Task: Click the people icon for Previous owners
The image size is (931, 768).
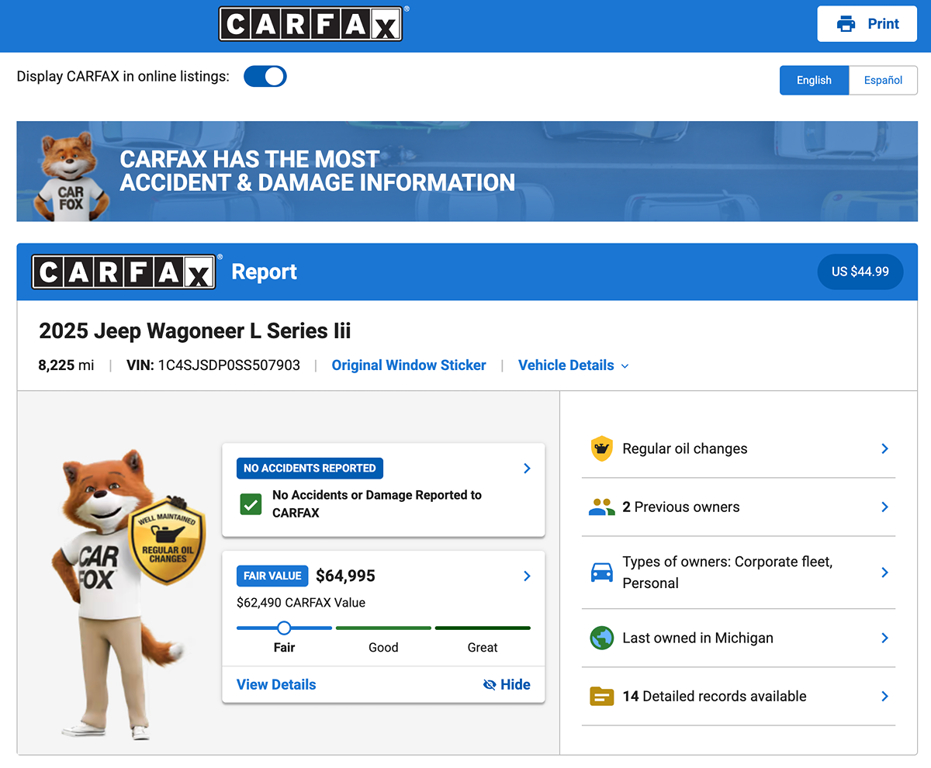Action: pyautogui.click(x=601, y=507)
